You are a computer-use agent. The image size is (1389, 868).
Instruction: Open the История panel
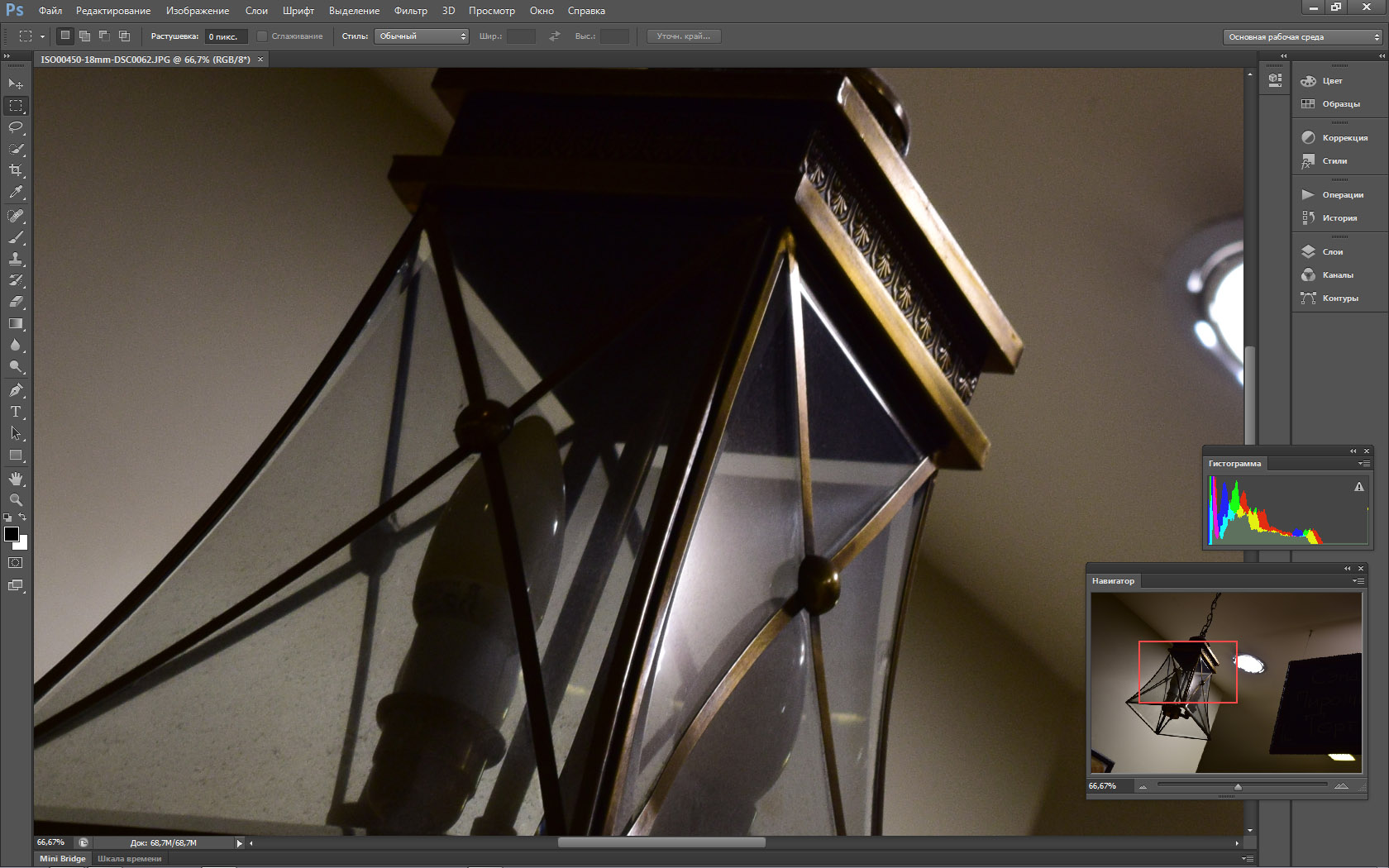(x=1339, y=217)
